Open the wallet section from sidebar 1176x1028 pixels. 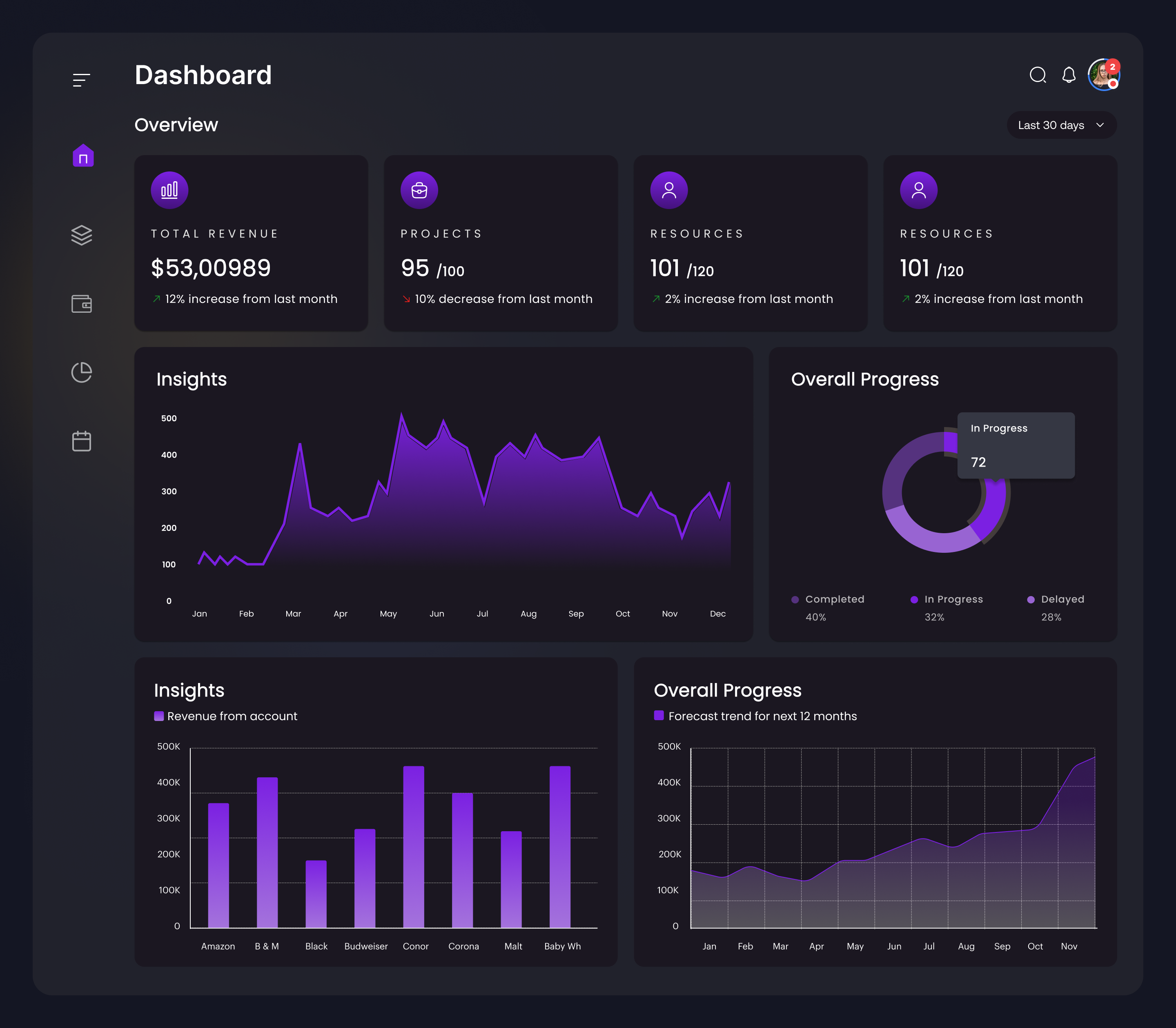(x=82, y=304)
